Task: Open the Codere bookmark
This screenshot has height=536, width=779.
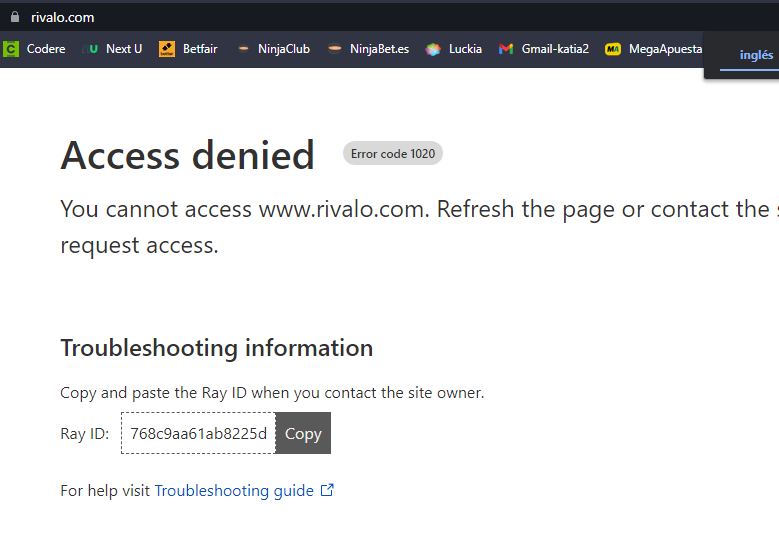Action: 34,49
